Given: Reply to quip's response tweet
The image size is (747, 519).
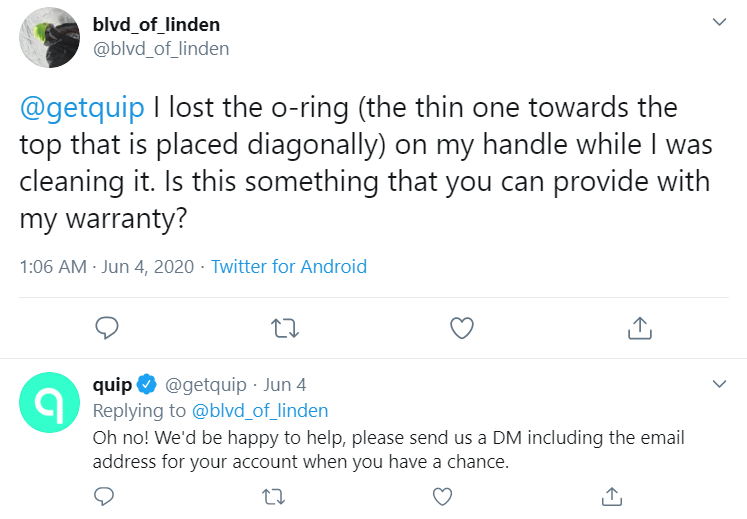Looking at the screenshot, I should coord(104,495).
